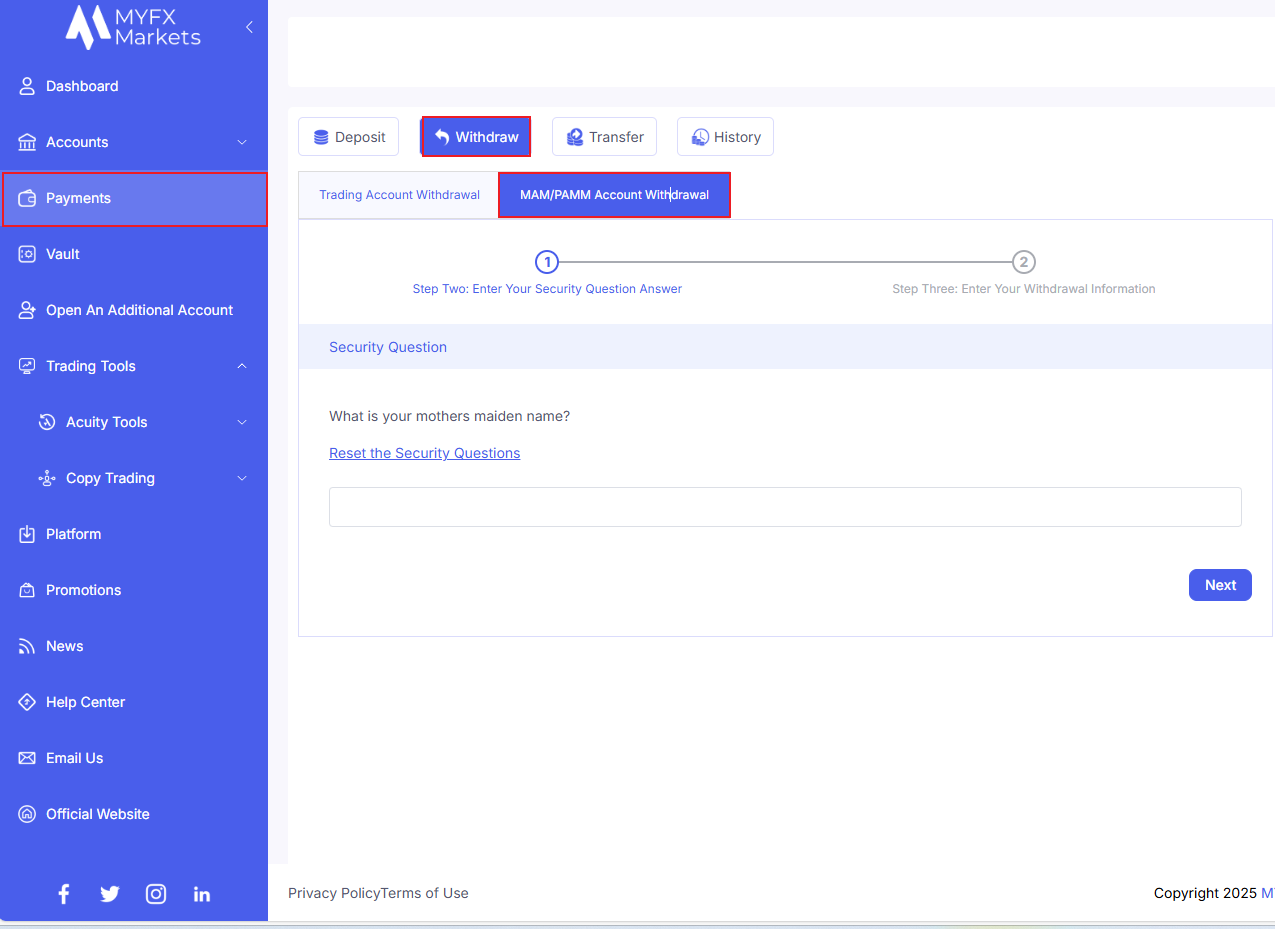Expand the Copy Trading submenu chevron
The image size is (1275, 929).
[x=242, y=478]
